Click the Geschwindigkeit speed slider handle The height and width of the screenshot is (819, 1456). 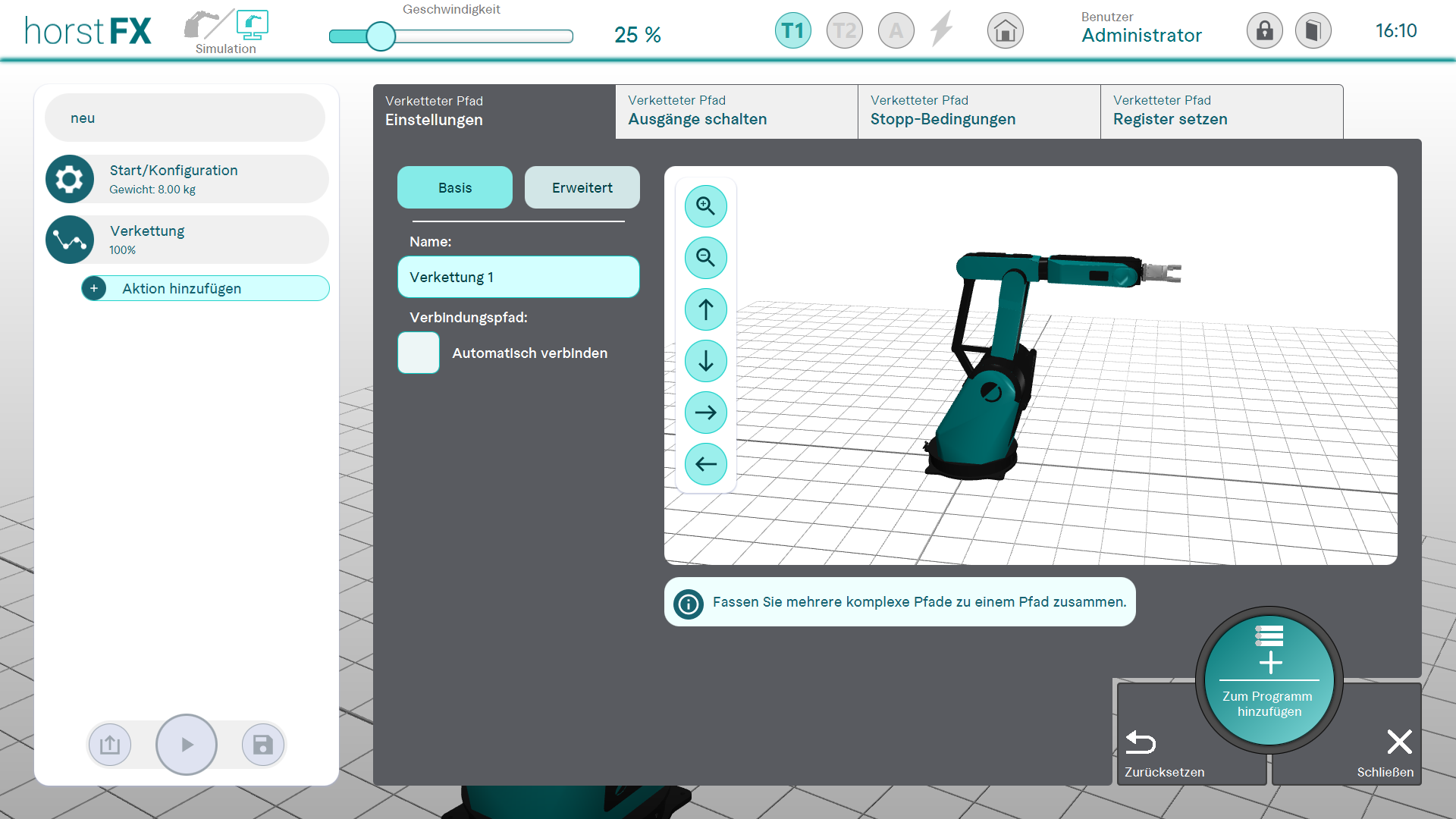(x=381, y=36)
